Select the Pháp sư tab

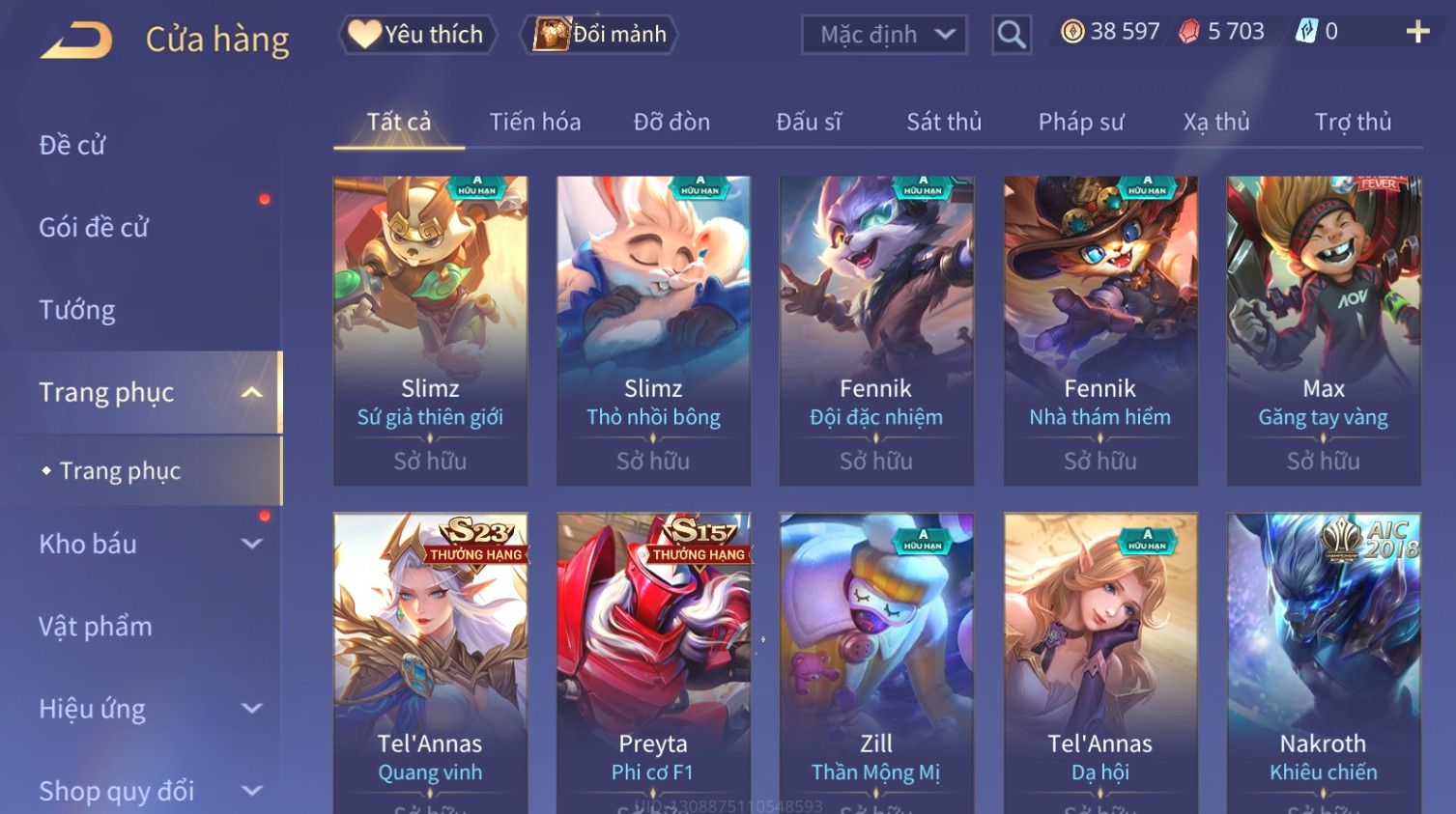coord(1081,122)
